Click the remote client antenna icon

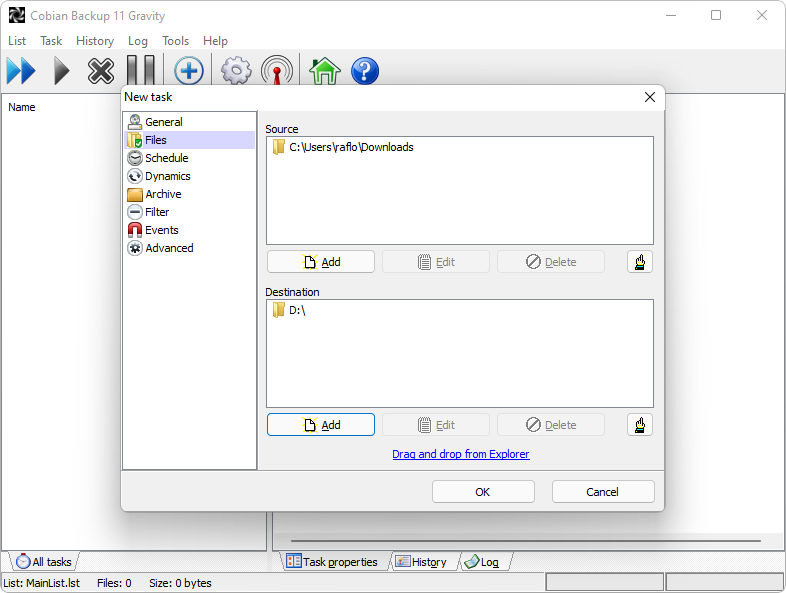(x=277, y=71)
